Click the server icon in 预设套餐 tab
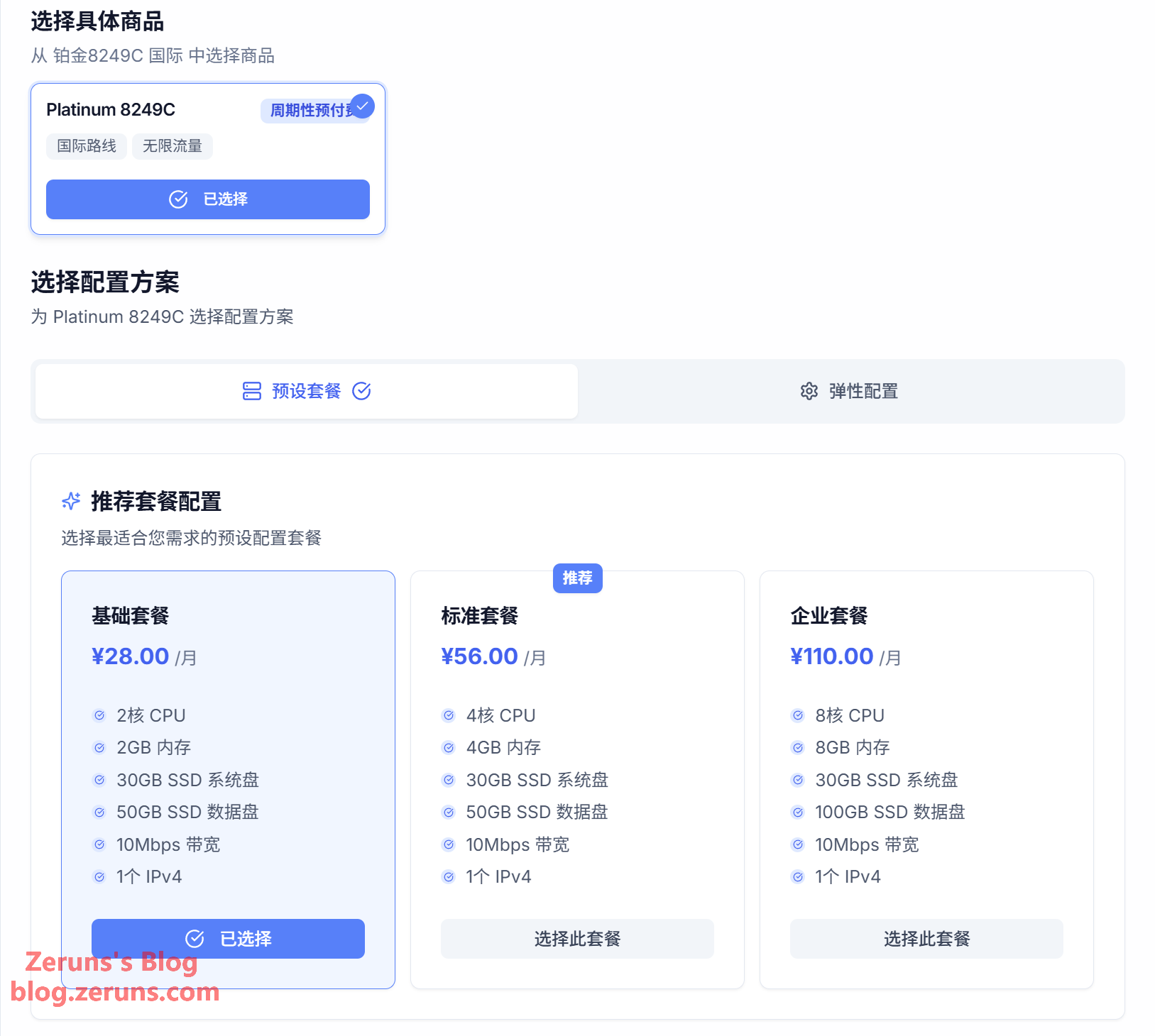 (252, 391)
